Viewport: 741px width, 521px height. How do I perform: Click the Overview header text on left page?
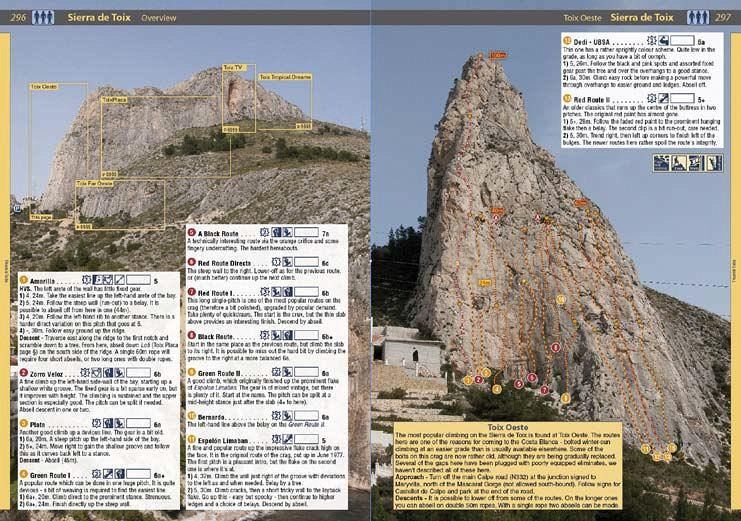(x=159, y=18)
